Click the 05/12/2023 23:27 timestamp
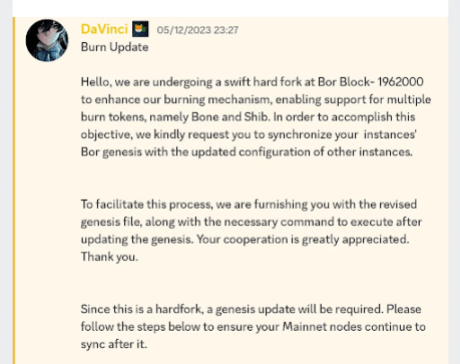 click(197, 30)
